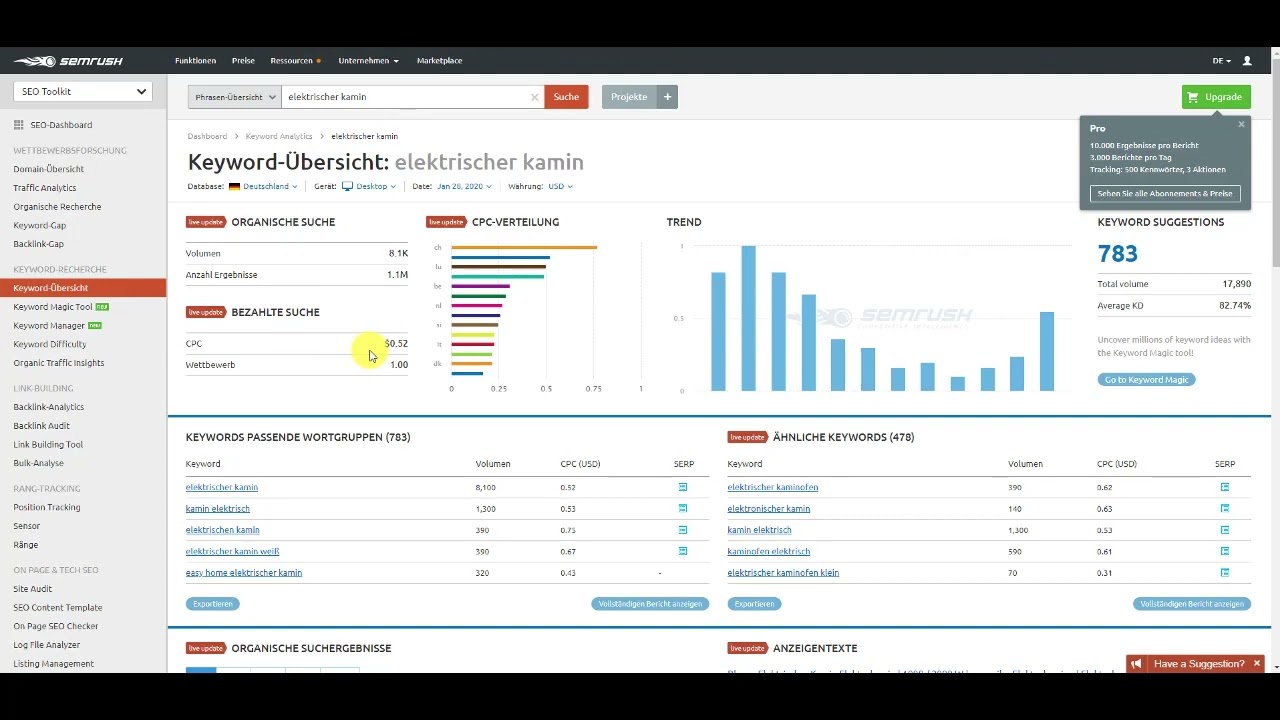Open SERP icon for kaminofen elektrisch
The image size is (1280, 720).
tap(1224, 551)
